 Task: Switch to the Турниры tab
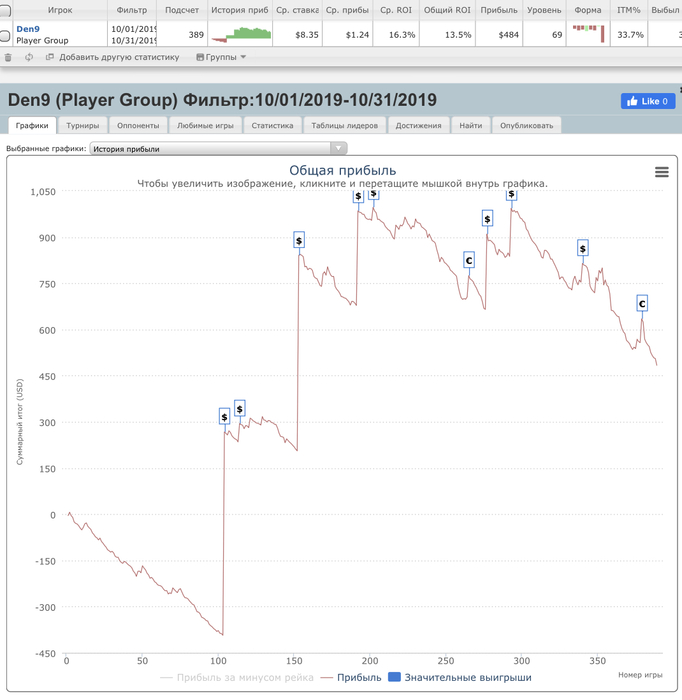point(83,125)
